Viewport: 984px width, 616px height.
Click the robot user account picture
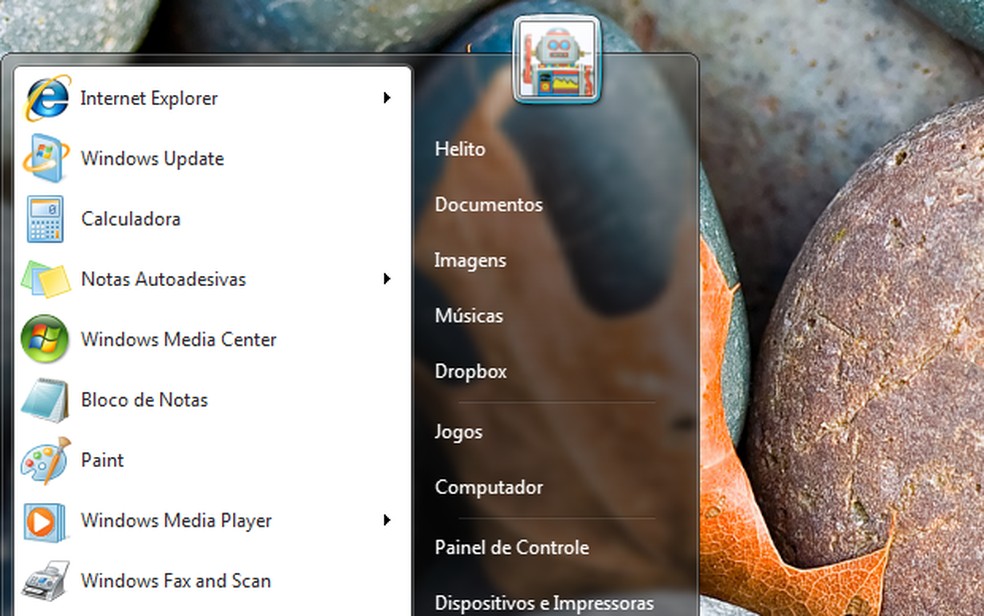click(557, 60)
